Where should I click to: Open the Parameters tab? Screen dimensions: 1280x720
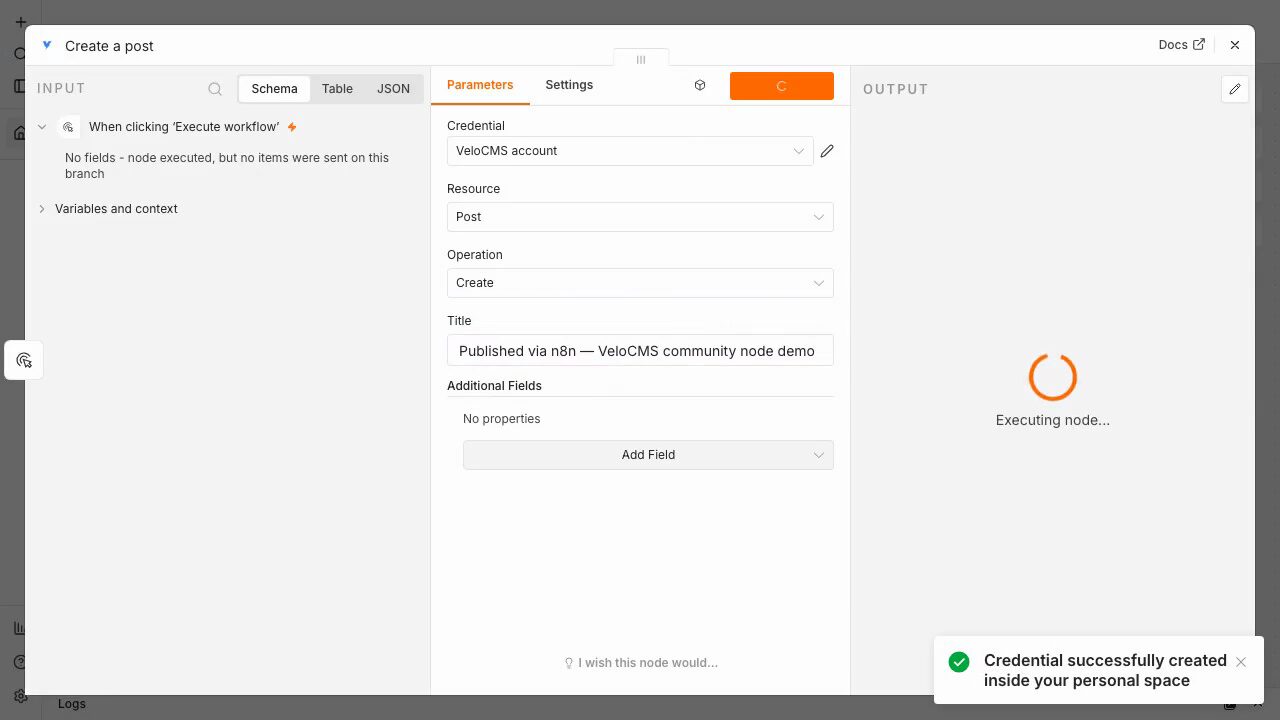click(x=480, y=85)
